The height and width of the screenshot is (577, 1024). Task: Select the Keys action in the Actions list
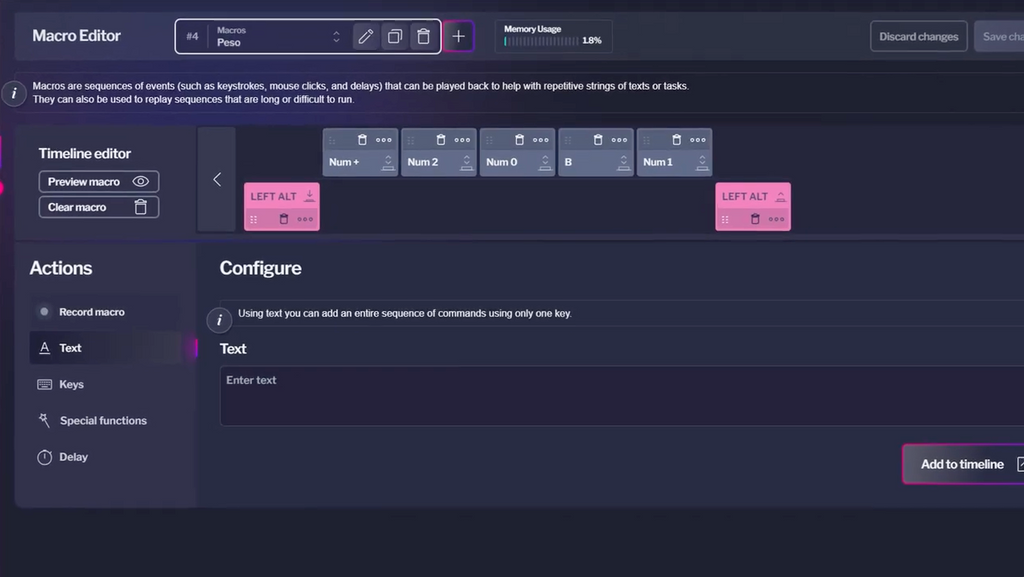tap(71, 385)
